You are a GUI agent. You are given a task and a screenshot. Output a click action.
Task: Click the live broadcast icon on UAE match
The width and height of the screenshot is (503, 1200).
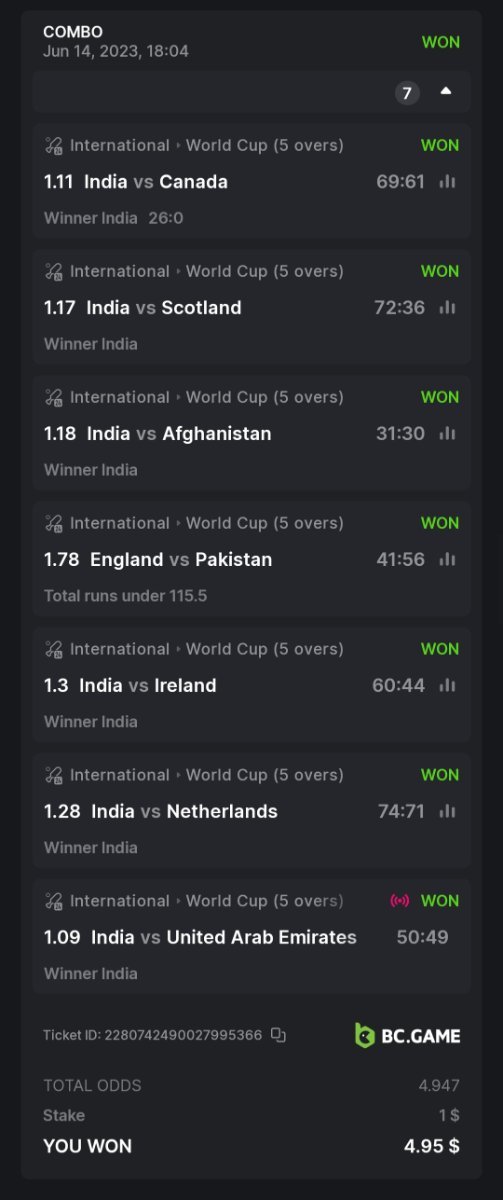(x=400, y=901)
